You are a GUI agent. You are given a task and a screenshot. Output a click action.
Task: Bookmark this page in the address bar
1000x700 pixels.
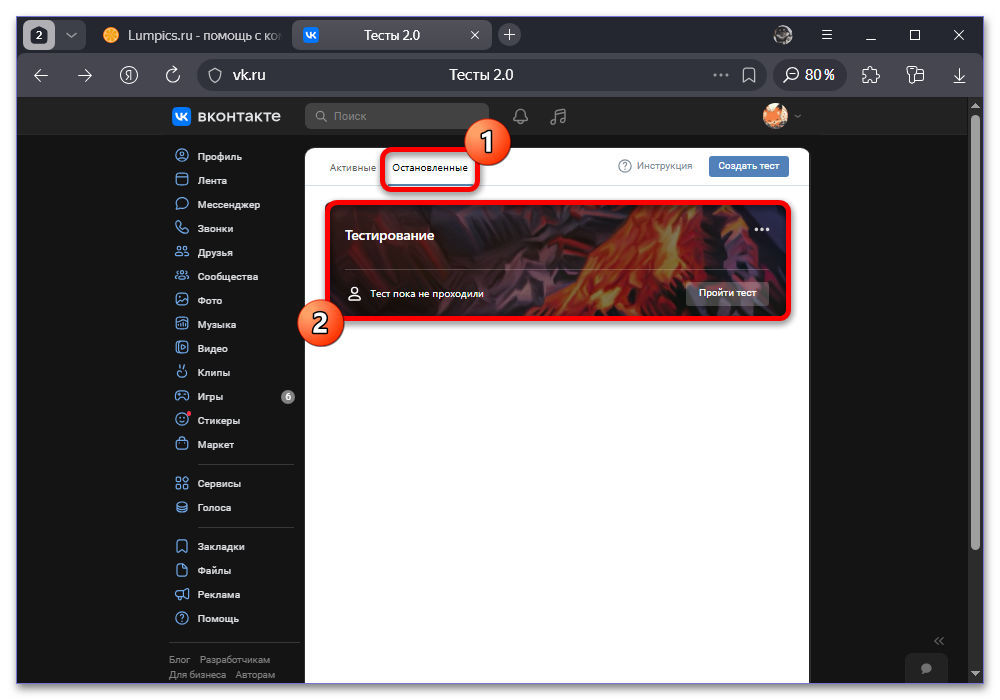pyautogui.click(x=749, y=75)
